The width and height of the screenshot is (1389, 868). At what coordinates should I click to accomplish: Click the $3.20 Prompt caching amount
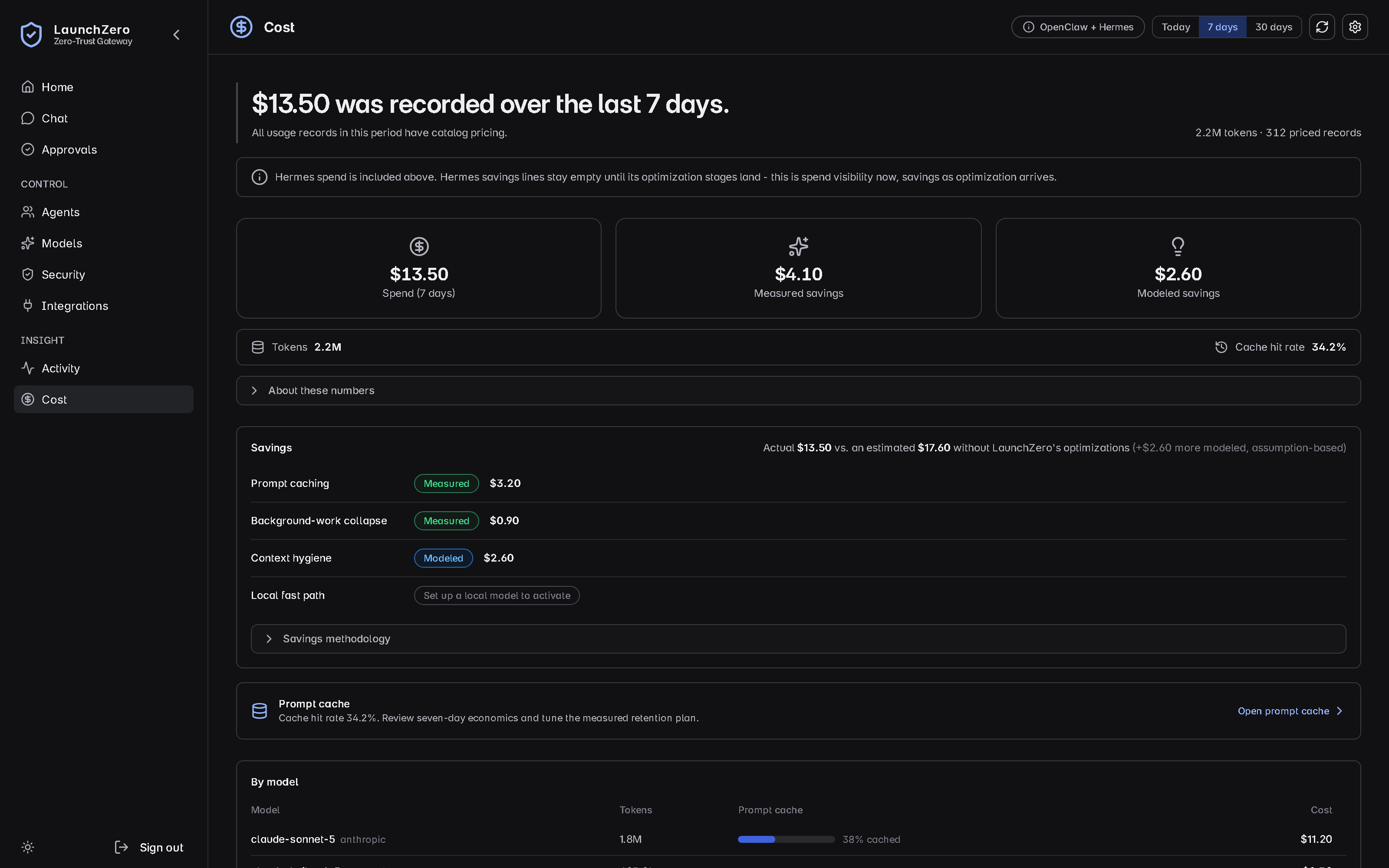click(505, 483)
